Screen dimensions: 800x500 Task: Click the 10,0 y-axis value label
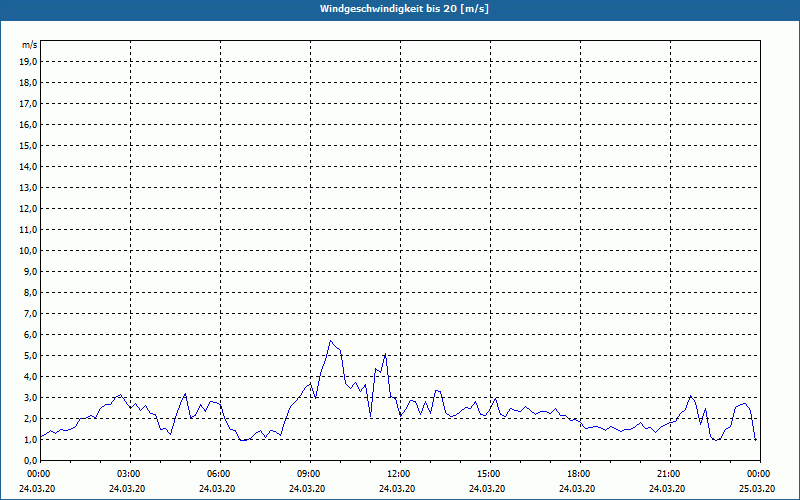29,250
